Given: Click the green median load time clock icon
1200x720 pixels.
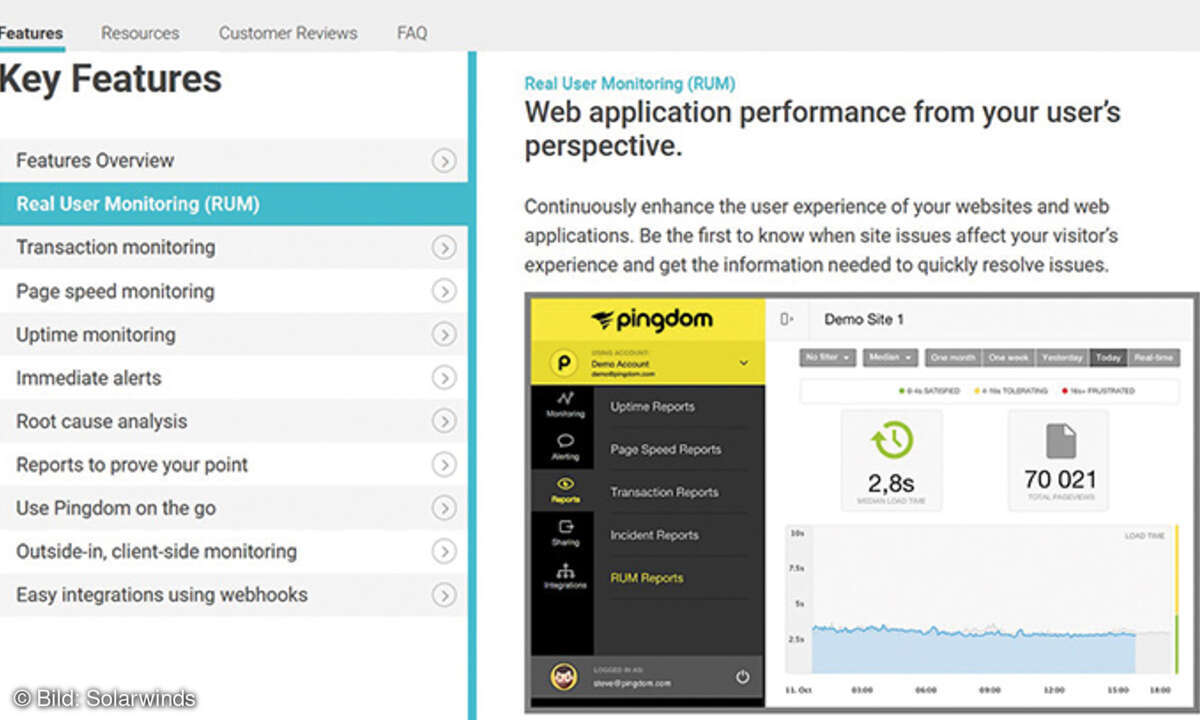Looking at the screenshot, I should 891,440.
